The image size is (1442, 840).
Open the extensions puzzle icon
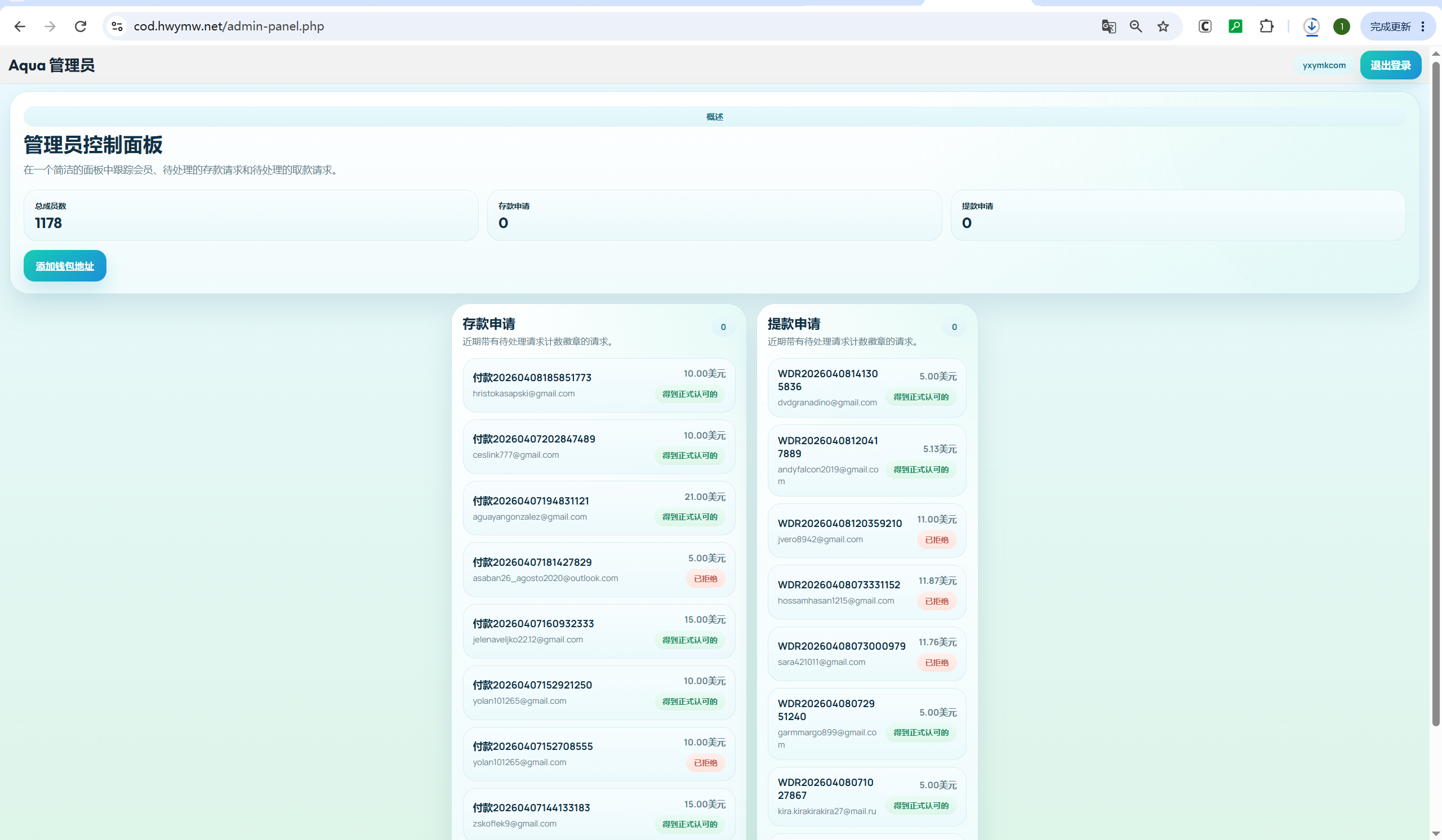[1266, 26]
